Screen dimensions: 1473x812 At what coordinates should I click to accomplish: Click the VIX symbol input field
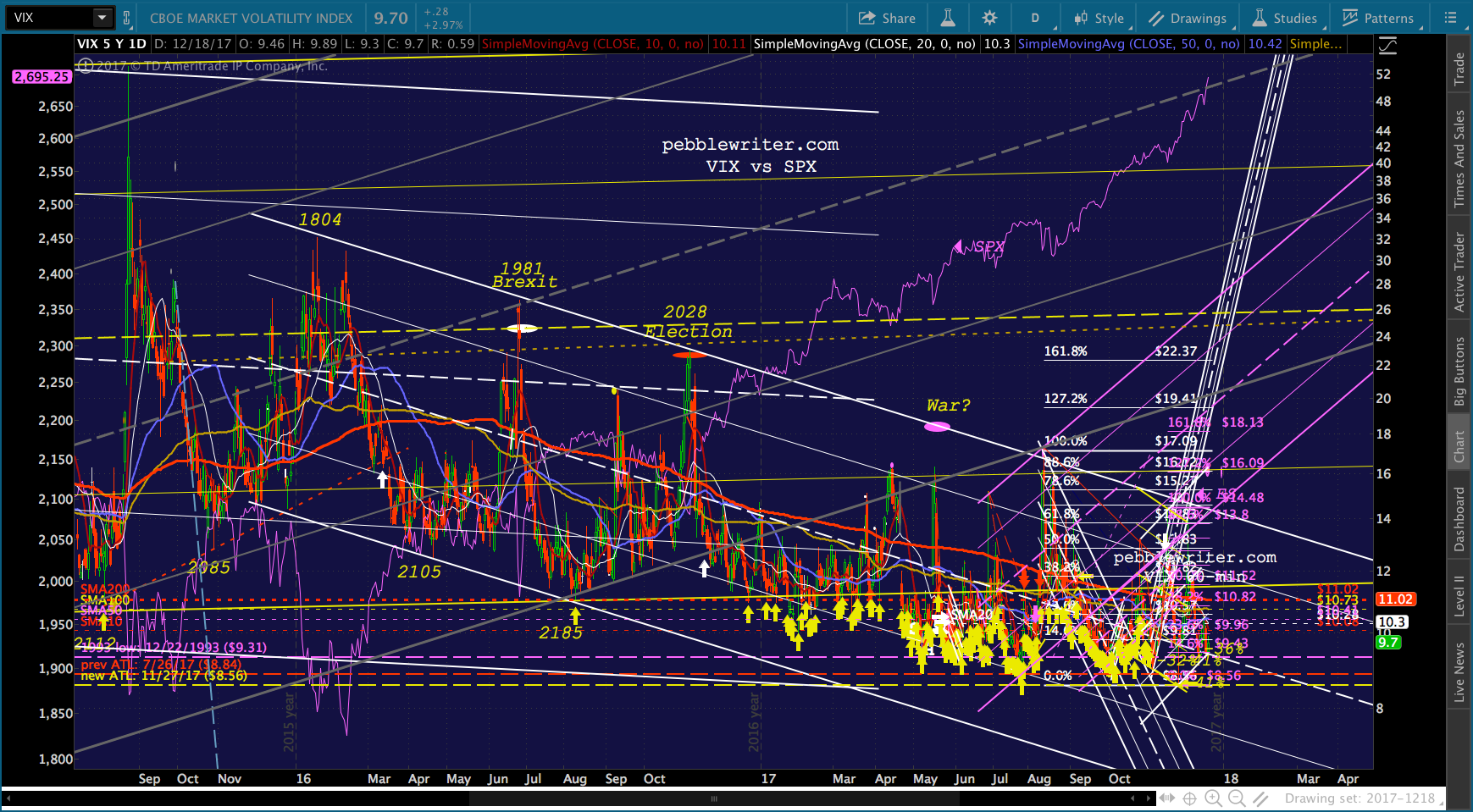pos(49,18)
